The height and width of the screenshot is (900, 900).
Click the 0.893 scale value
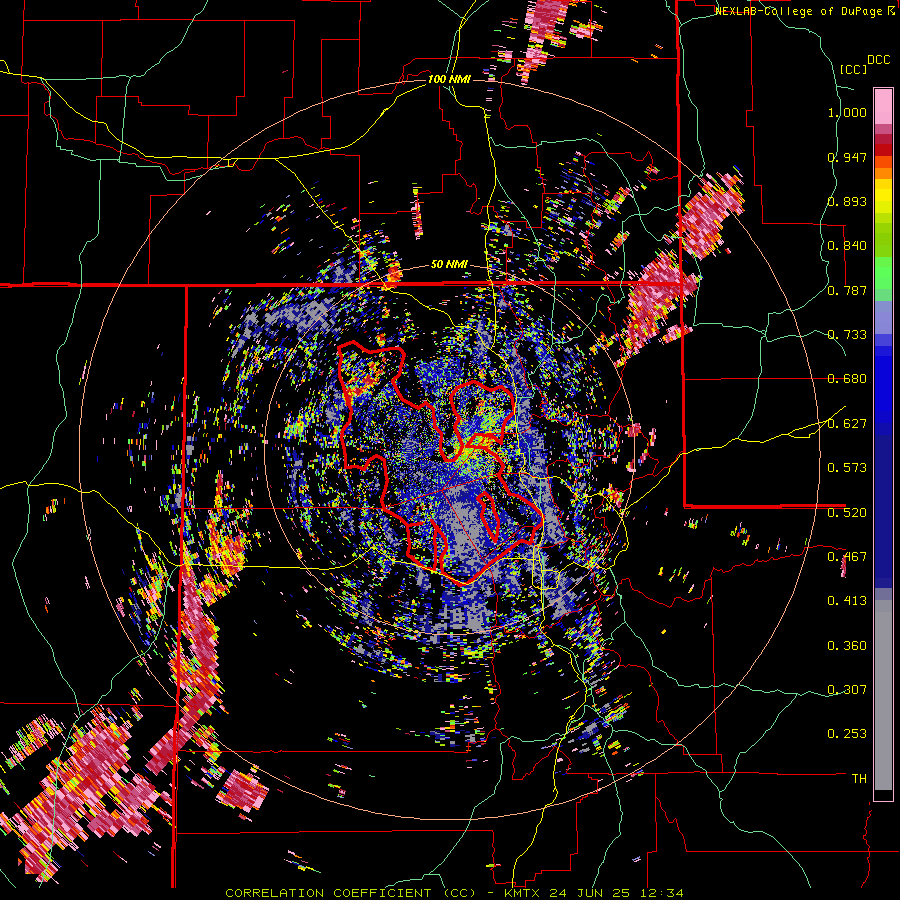point(847,201)
